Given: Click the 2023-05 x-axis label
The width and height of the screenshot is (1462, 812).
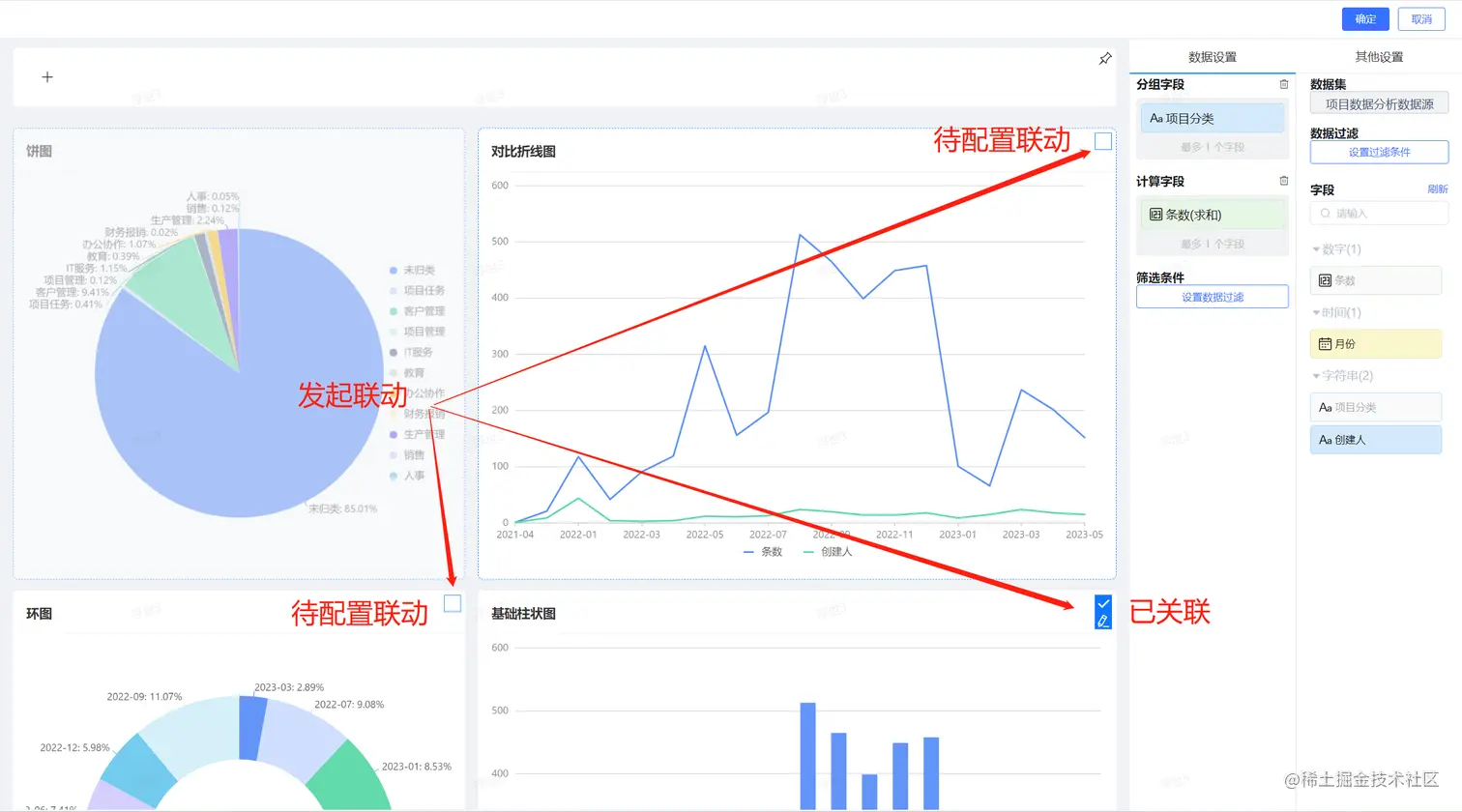Looking at the screenshot, I should point(1084,535).
